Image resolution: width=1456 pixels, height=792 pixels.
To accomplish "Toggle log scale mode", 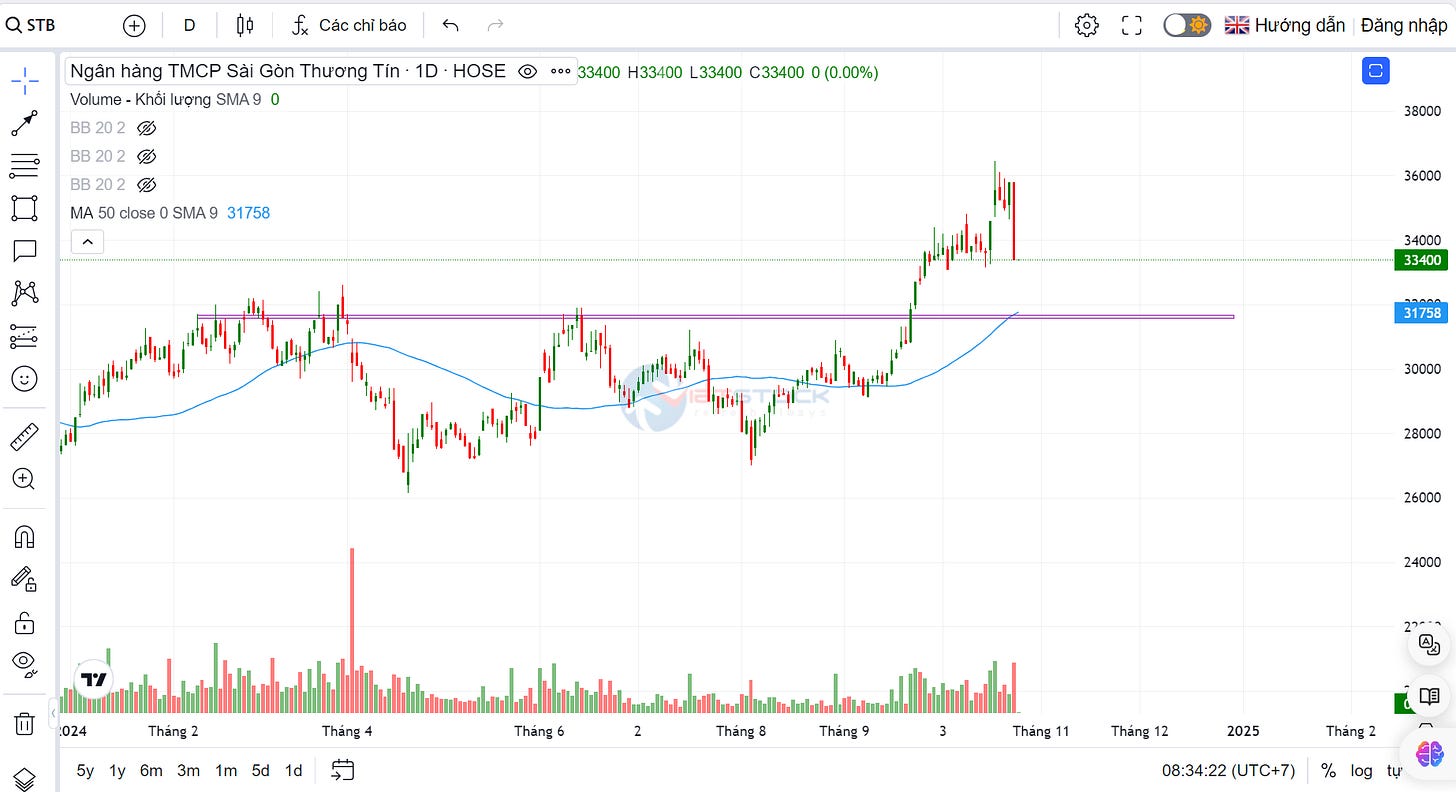I will tap(1361, 770).
